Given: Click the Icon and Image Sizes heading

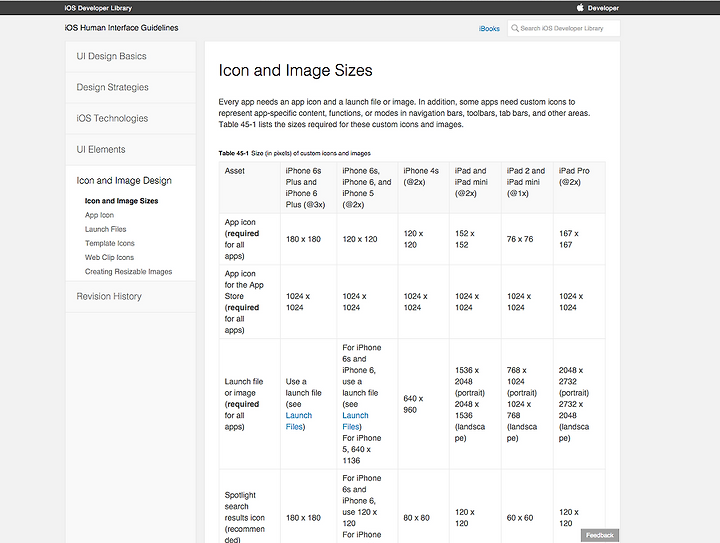Looking at the screenshot, I should (x=295, y=70).
